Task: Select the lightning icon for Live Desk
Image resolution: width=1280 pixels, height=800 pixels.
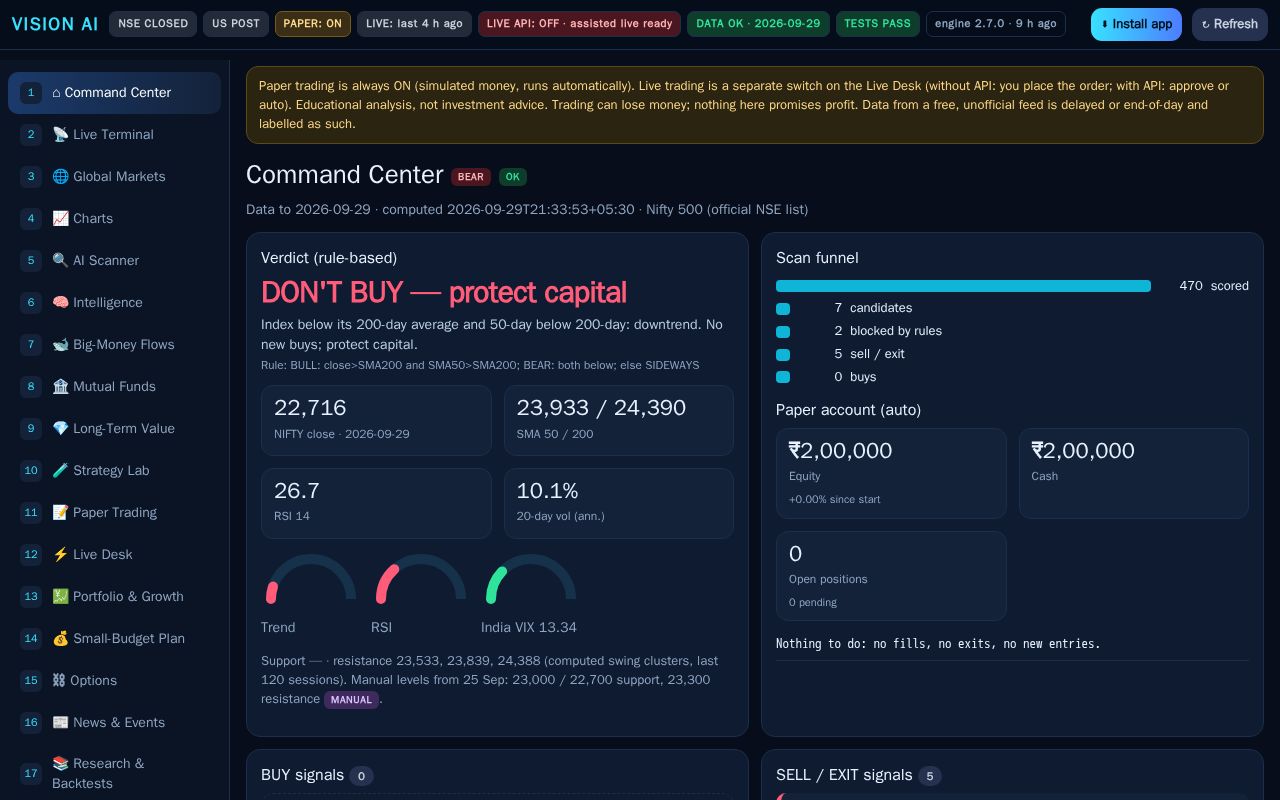Action: point(60,554)
